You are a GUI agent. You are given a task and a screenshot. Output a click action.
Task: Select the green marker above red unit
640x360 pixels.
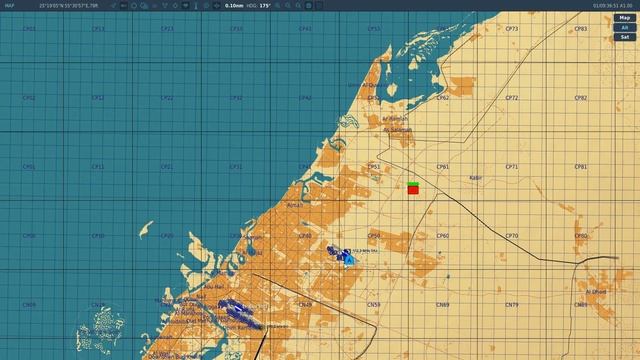413,184
